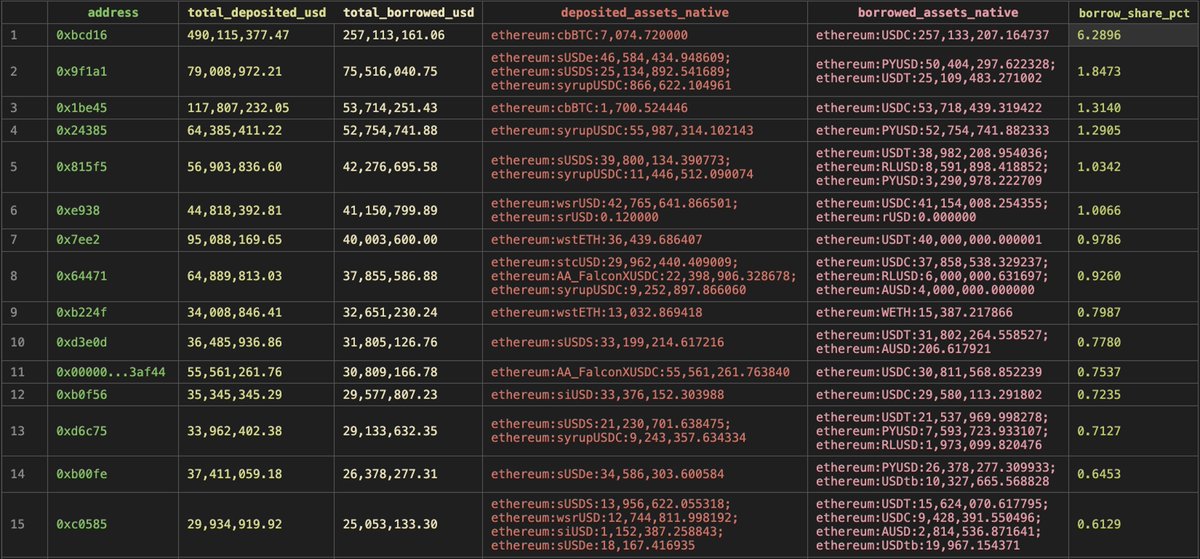The height and width of the screenshot is (559, 1200).
Task: Select the borrowed_assets_native column header
Action: point(938,13)
